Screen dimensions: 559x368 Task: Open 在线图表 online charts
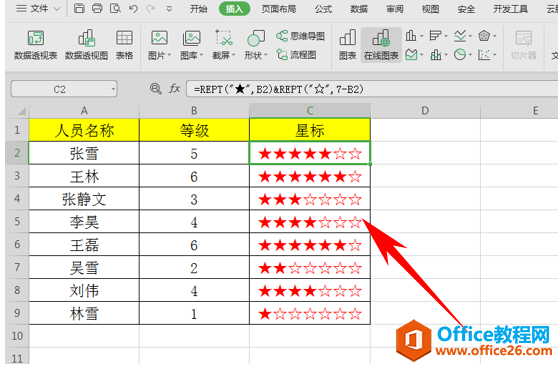click(x=381, y=45)
